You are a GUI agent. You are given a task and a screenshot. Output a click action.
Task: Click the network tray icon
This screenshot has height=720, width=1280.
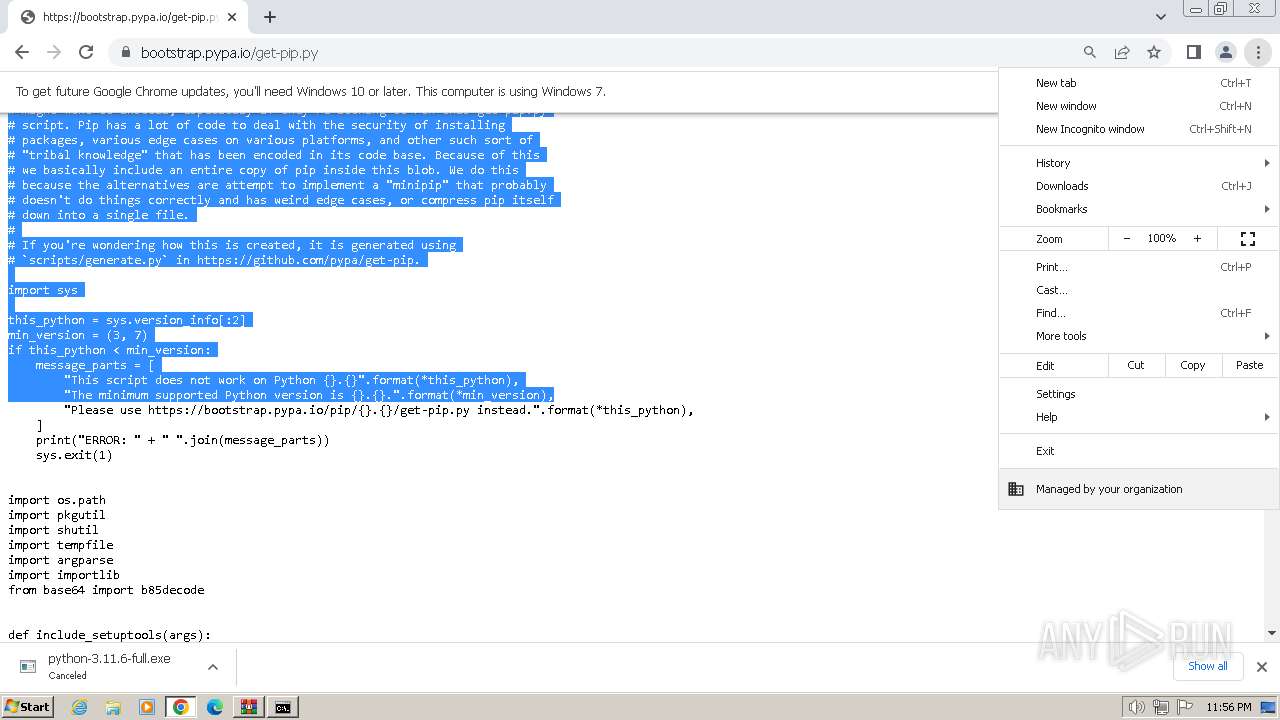pos(1161,707)
